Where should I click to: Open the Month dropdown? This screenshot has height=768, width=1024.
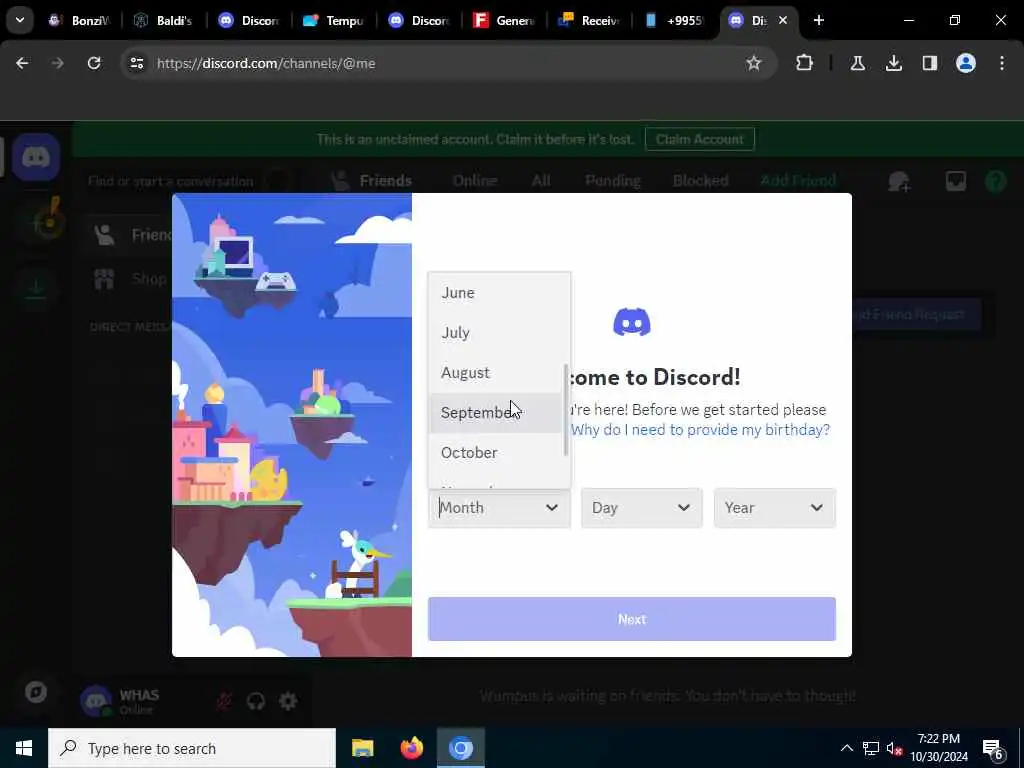tap(499, 508)
